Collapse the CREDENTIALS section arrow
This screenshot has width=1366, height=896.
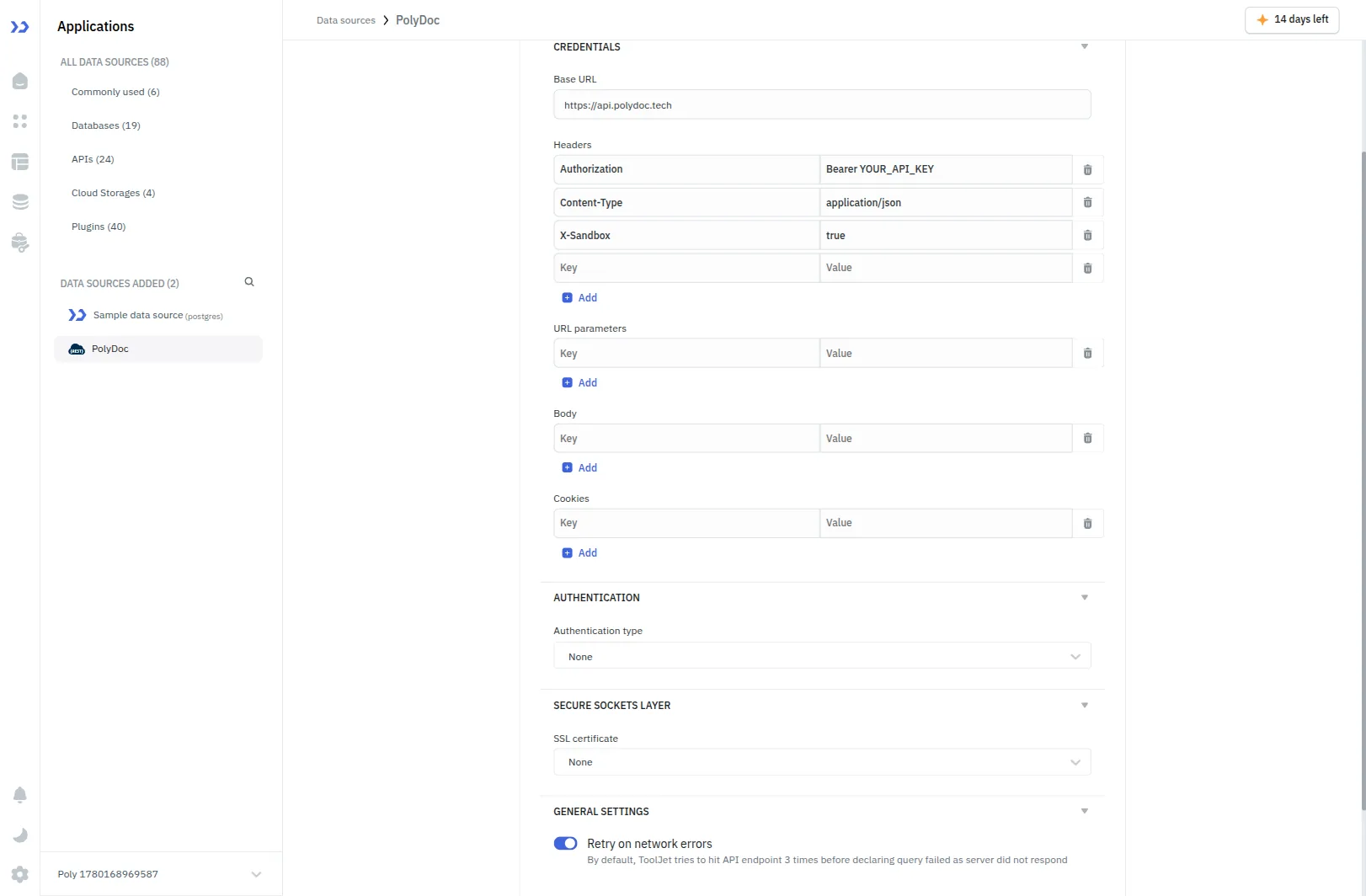coord(1085,47)
